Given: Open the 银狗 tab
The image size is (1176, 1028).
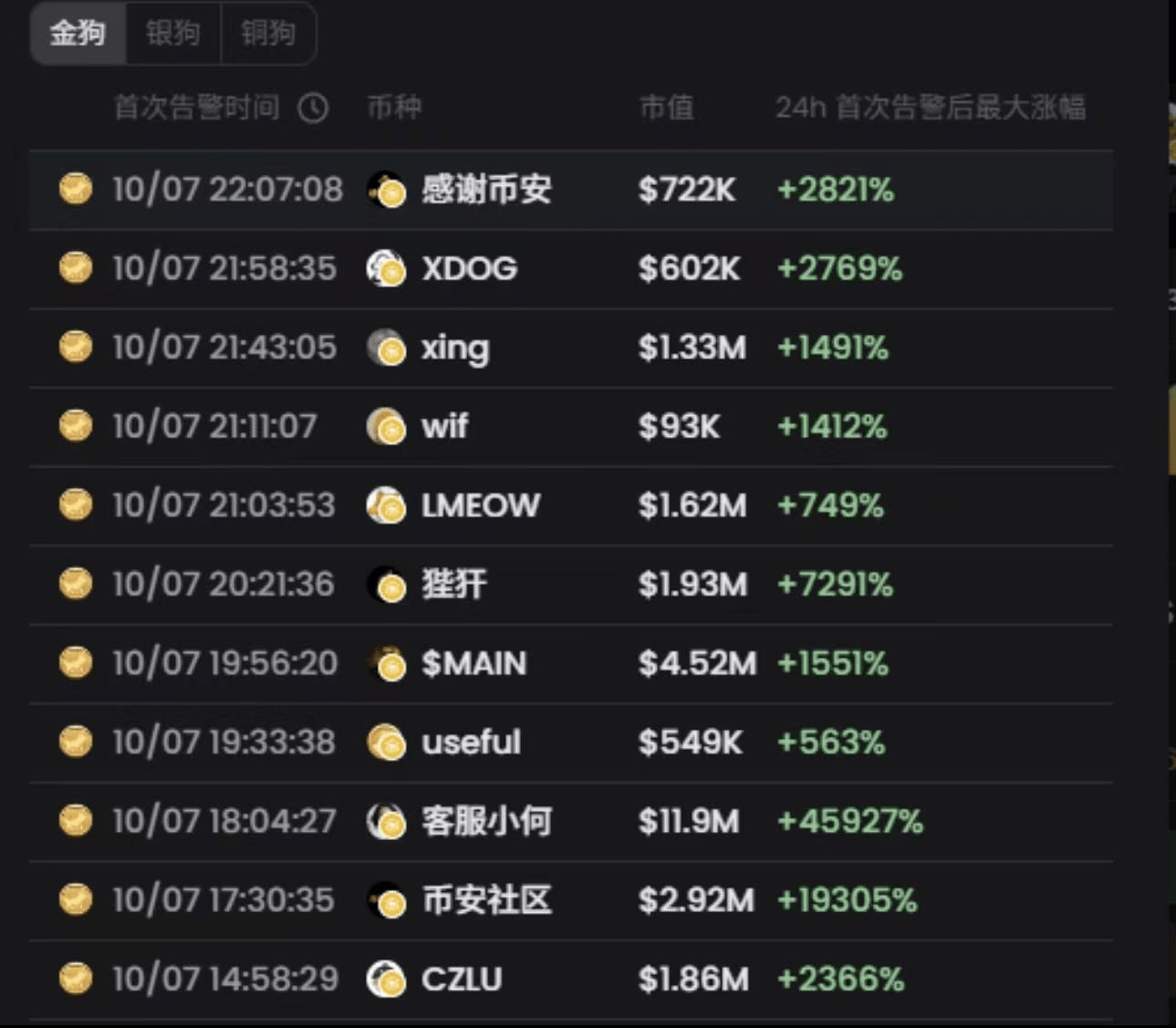Looking at the screenshot, I should click(x=172, y=34).
